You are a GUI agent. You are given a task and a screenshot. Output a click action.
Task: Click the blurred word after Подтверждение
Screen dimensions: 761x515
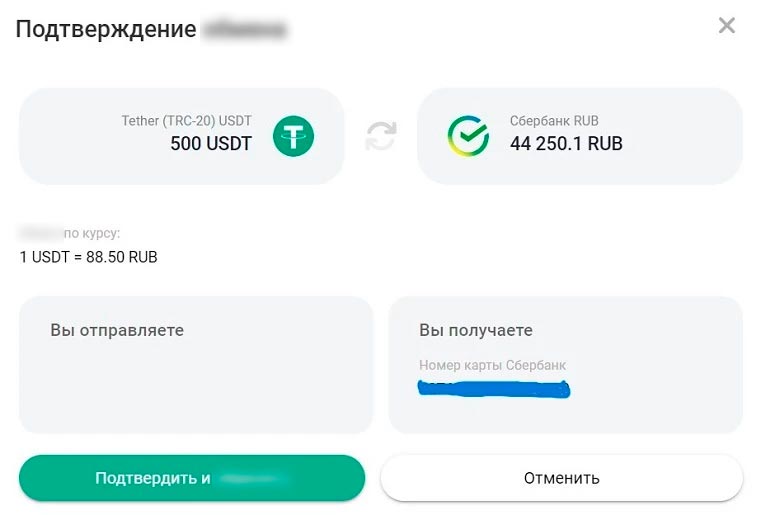[245, 29]
